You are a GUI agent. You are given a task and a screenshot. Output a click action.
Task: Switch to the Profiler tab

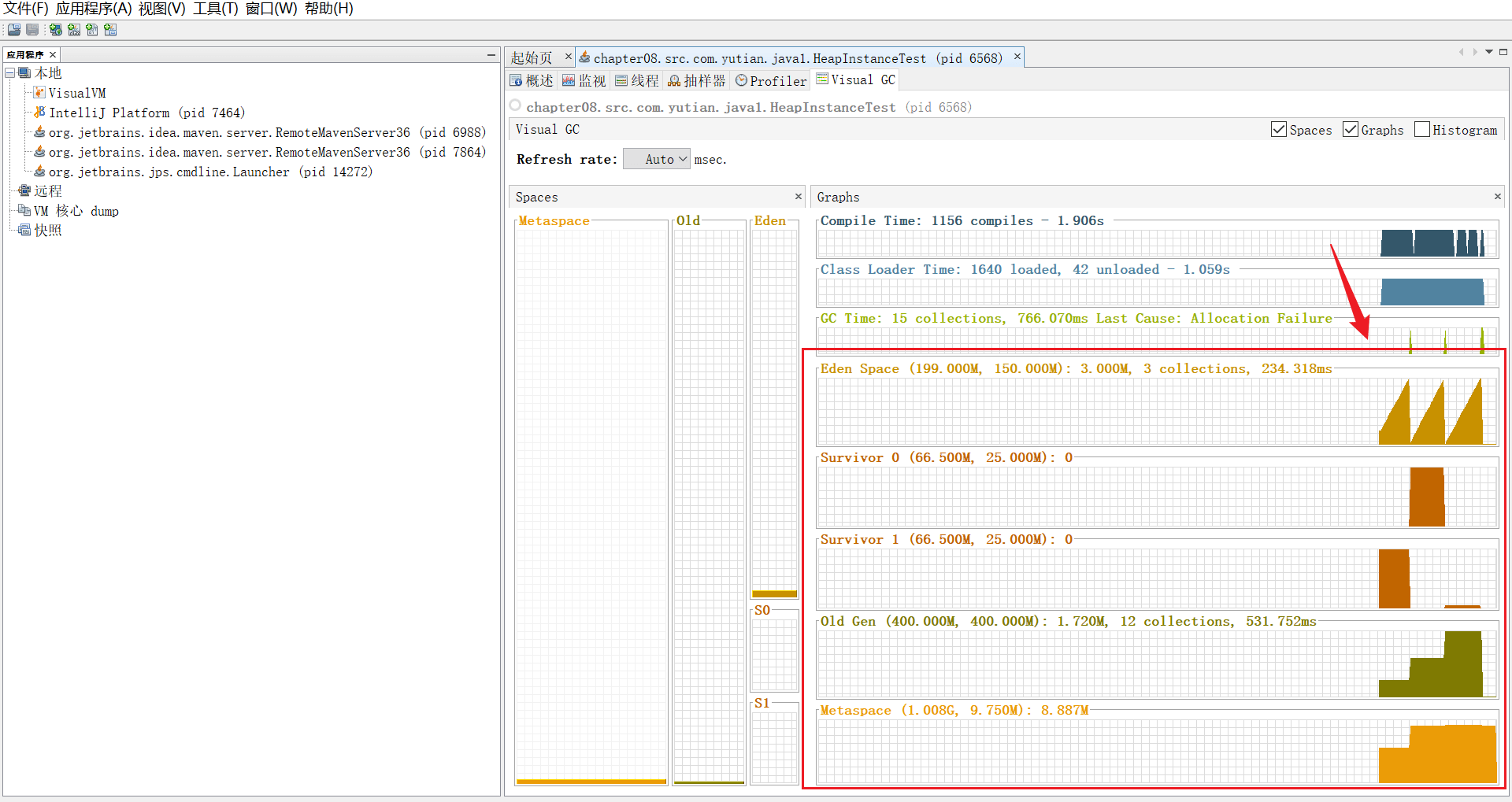[x=771, y=81]
